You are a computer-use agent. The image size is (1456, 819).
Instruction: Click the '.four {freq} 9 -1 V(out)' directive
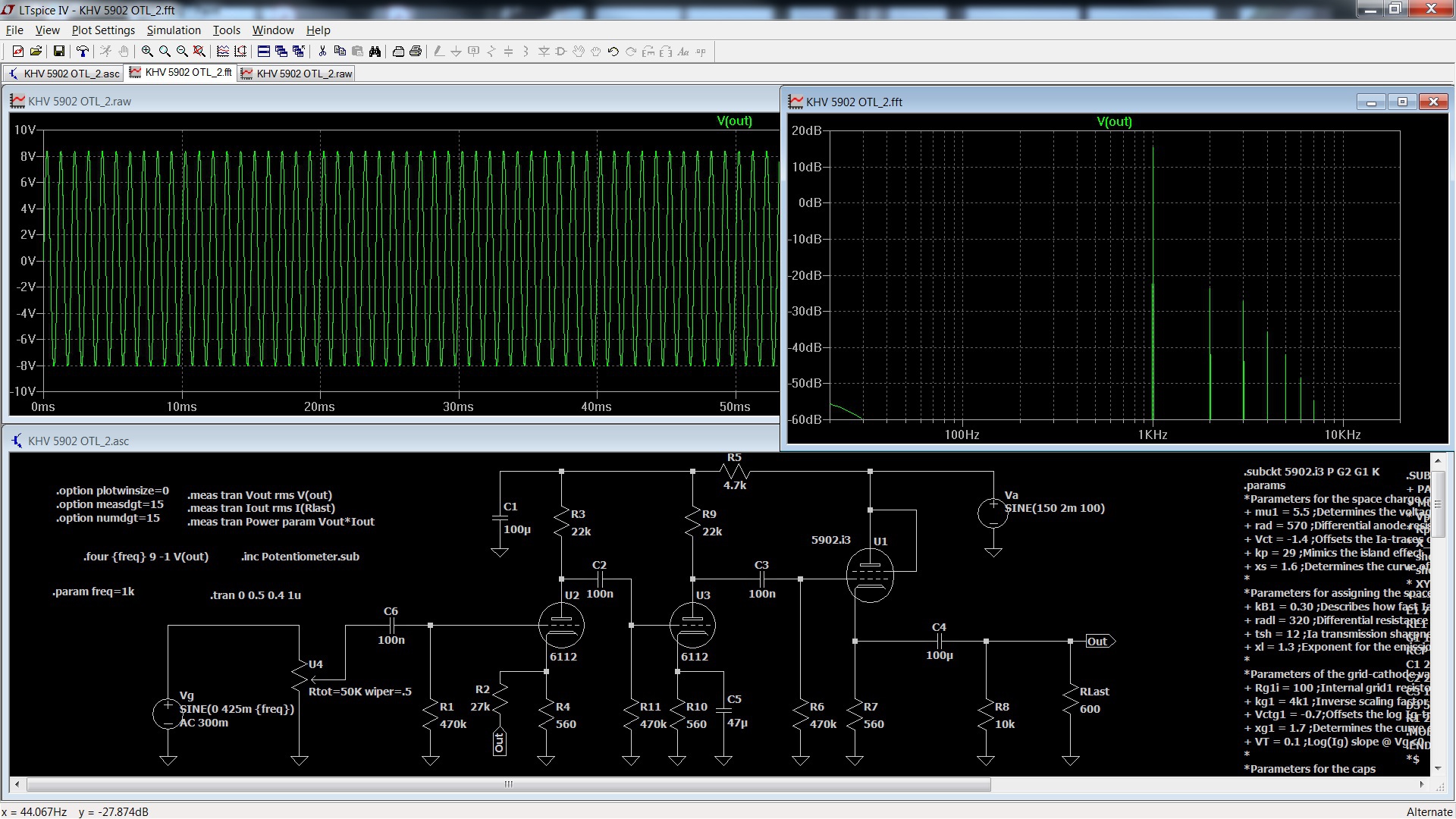(x=146, y=557)
